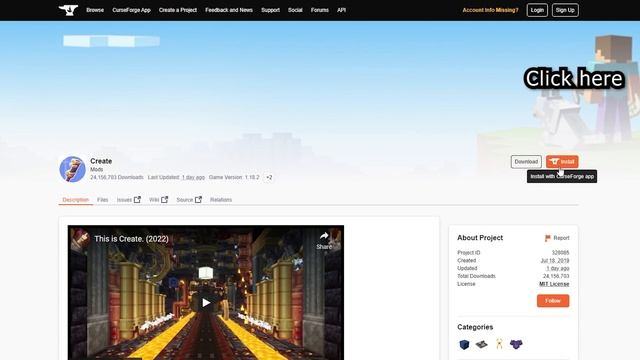Viewport: 640px width, 360px height.
Task: Select the yellow figure category icon
Action: click(x=499, y=344)
